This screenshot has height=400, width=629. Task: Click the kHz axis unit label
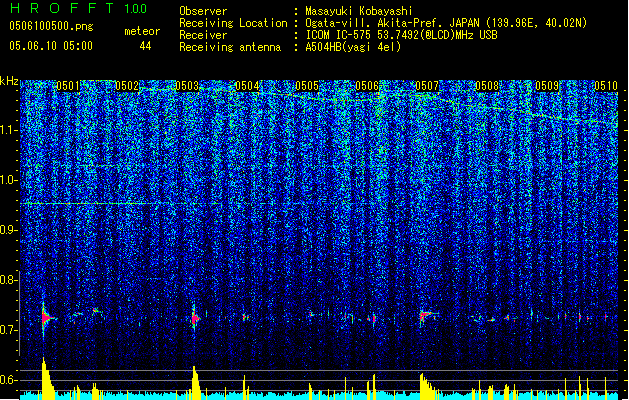coord(9,81)
